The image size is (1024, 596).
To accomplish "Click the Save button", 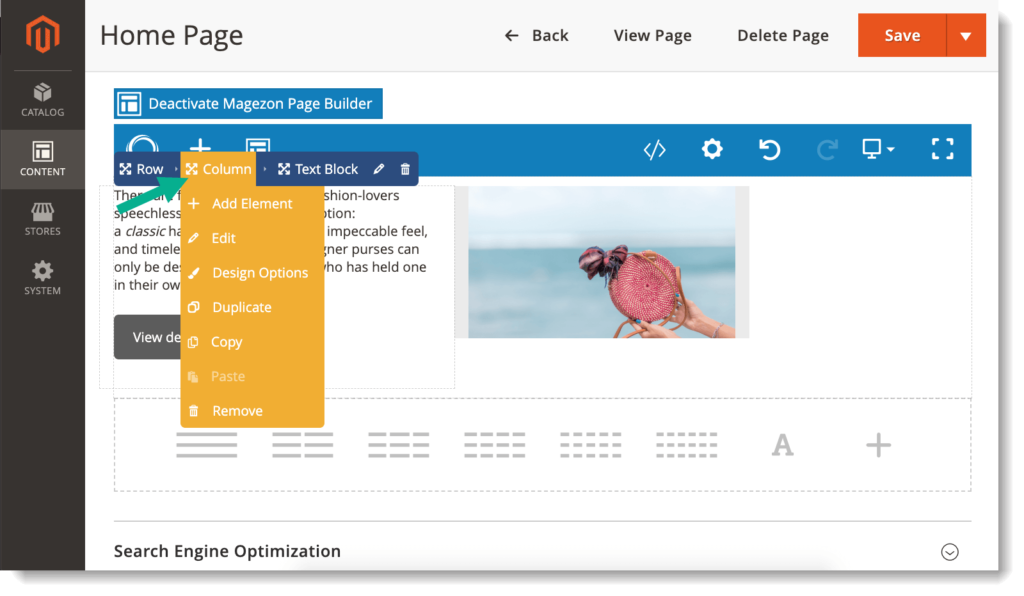I will (902, 35).
